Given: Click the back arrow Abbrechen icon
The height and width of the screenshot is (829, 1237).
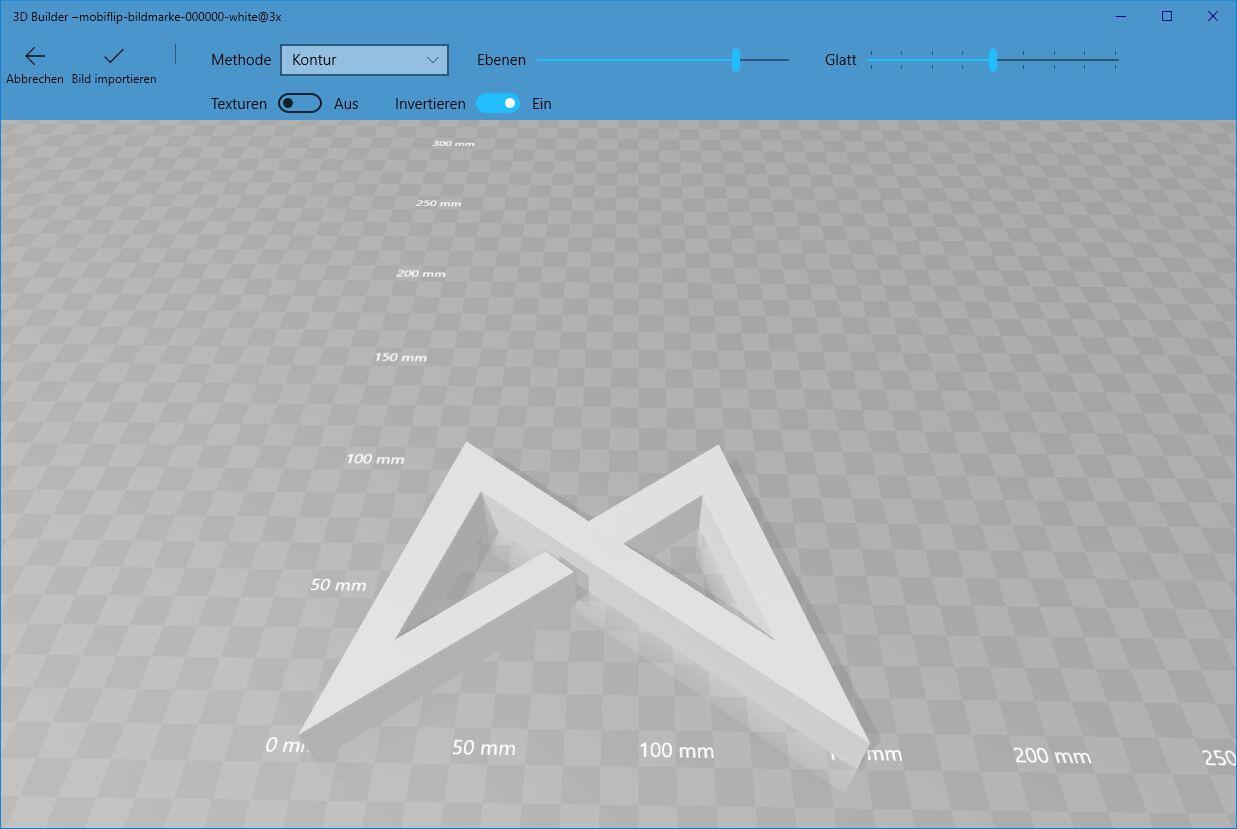Looking at the screenshot, I should coord(35,56).
